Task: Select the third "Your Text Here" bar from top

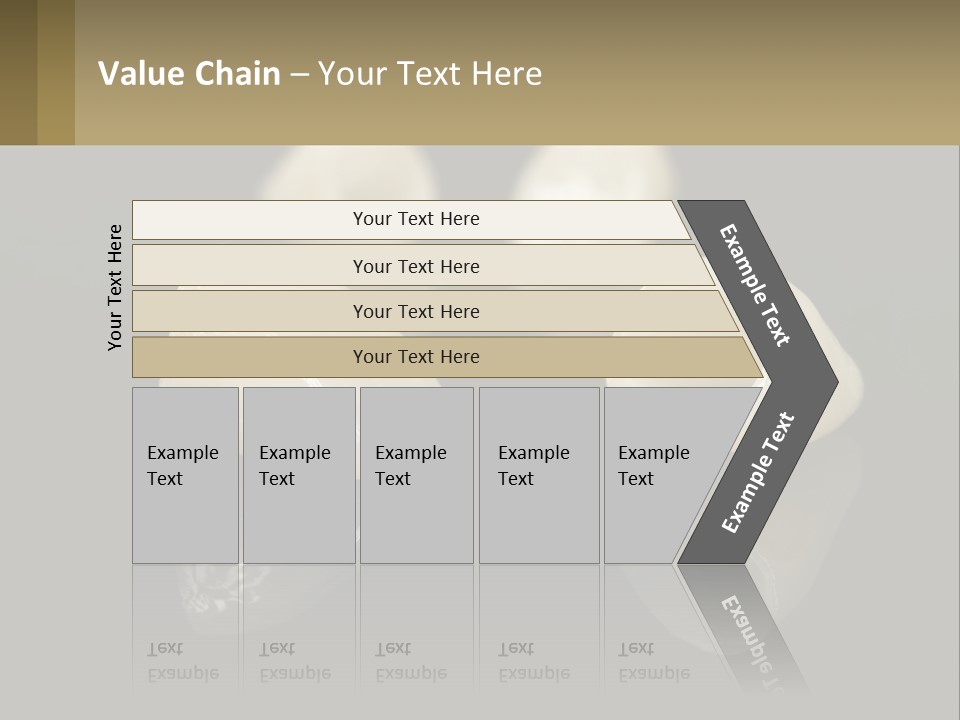Action: pyautogui.click(x=416, y=311)
